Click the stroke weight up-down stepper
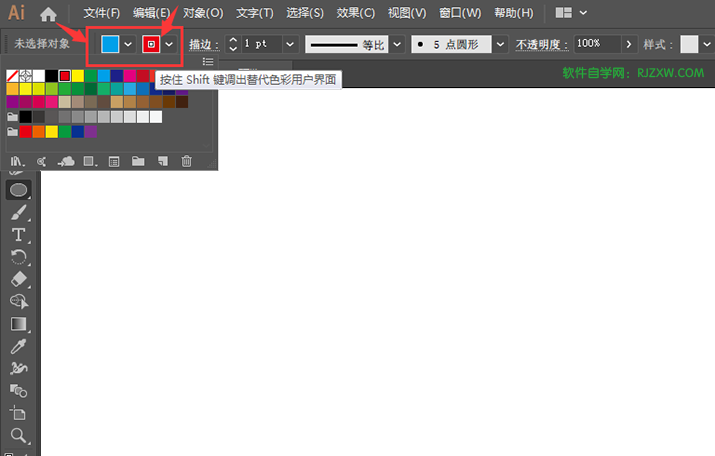 [x=233, y=44]
